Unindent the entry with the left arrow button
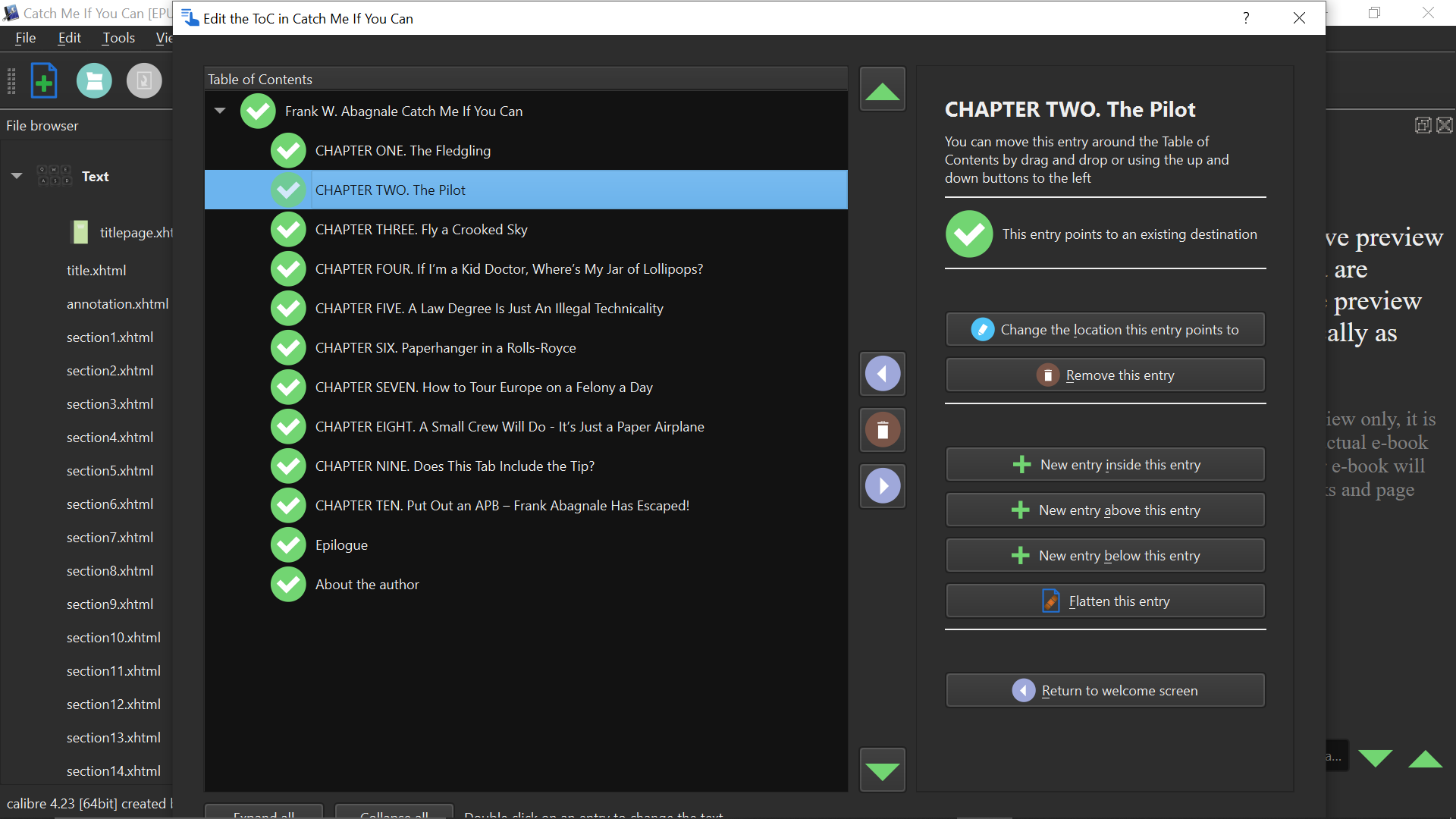This screenshot has height=819, width=1456. [x=882, y=373]
